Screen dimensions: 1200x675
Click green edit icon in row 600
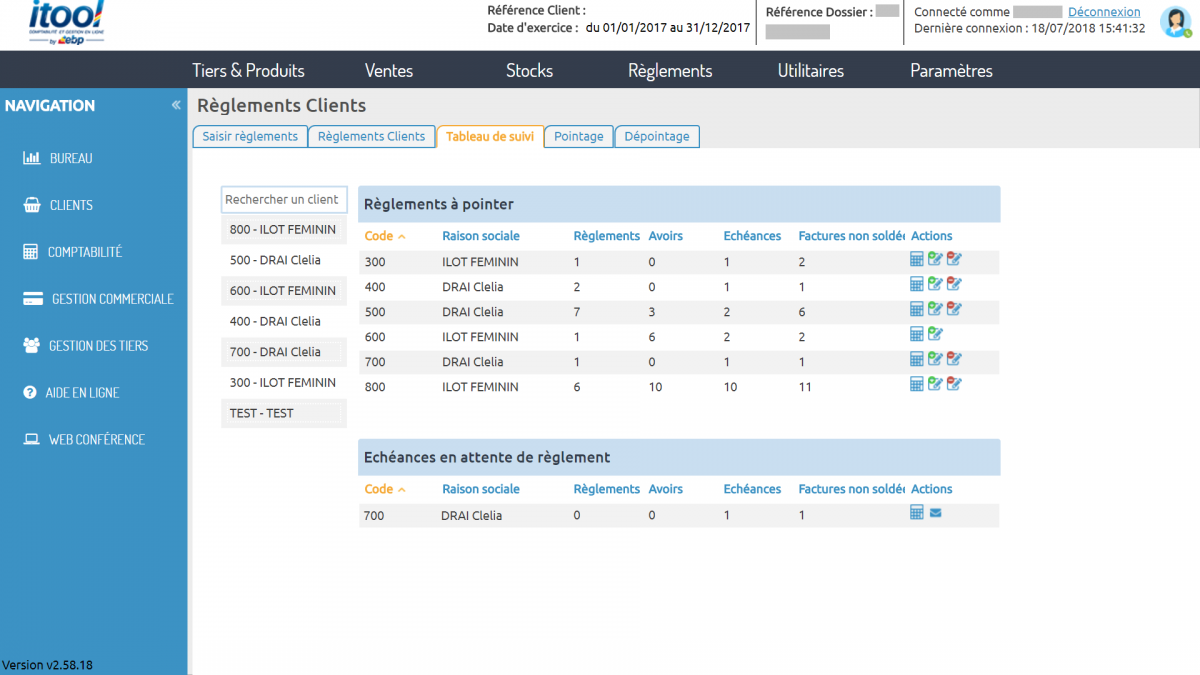(935, 334)
